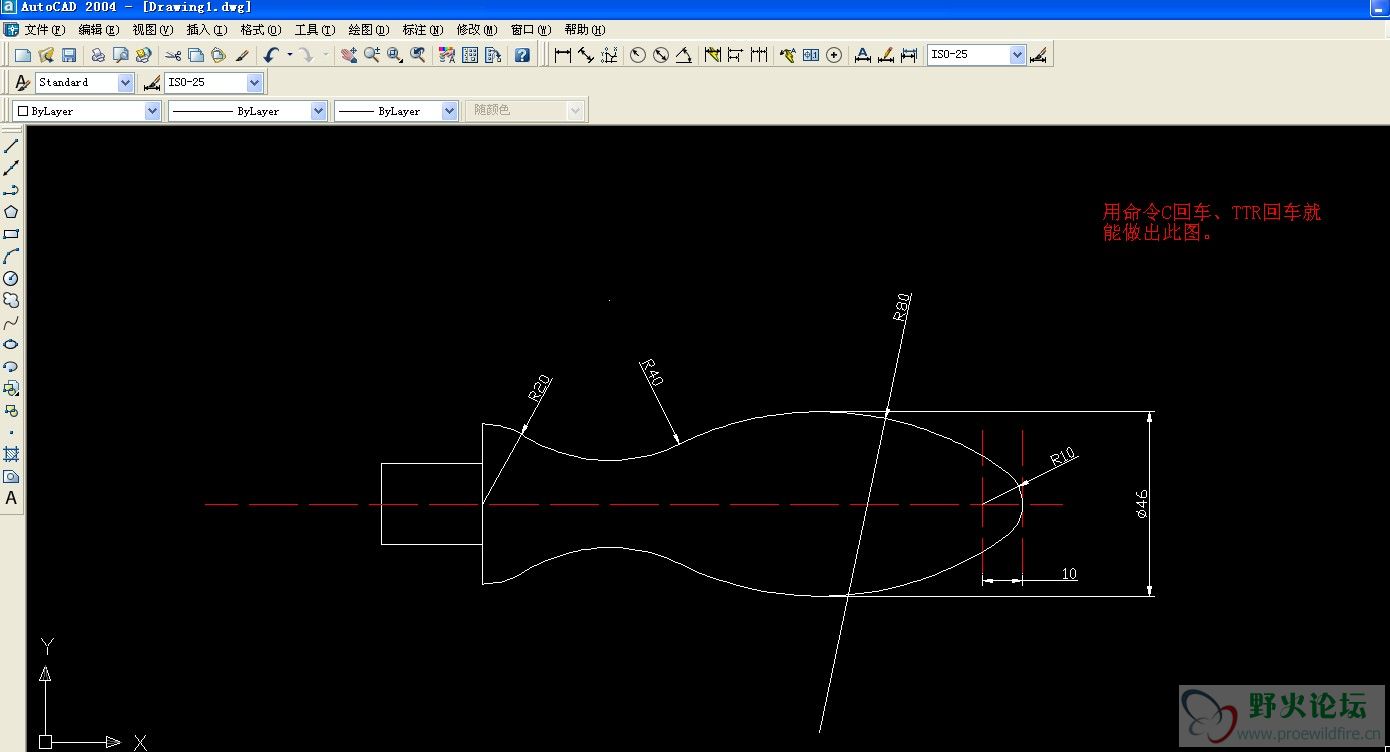The width and height of the screenshot is (1390, 752).
Task: Paste from clipboard
Action: point(218,55)
